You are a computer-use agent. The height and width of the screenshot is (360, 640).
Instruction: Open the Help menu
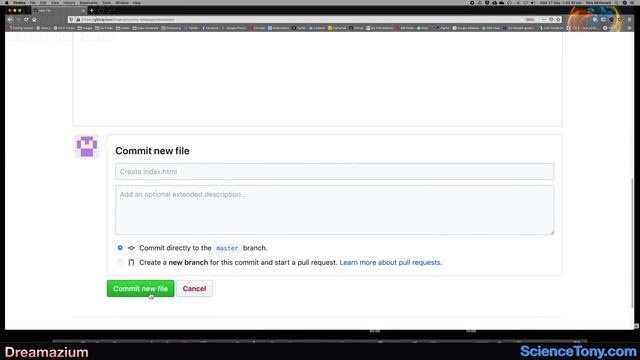137,2
